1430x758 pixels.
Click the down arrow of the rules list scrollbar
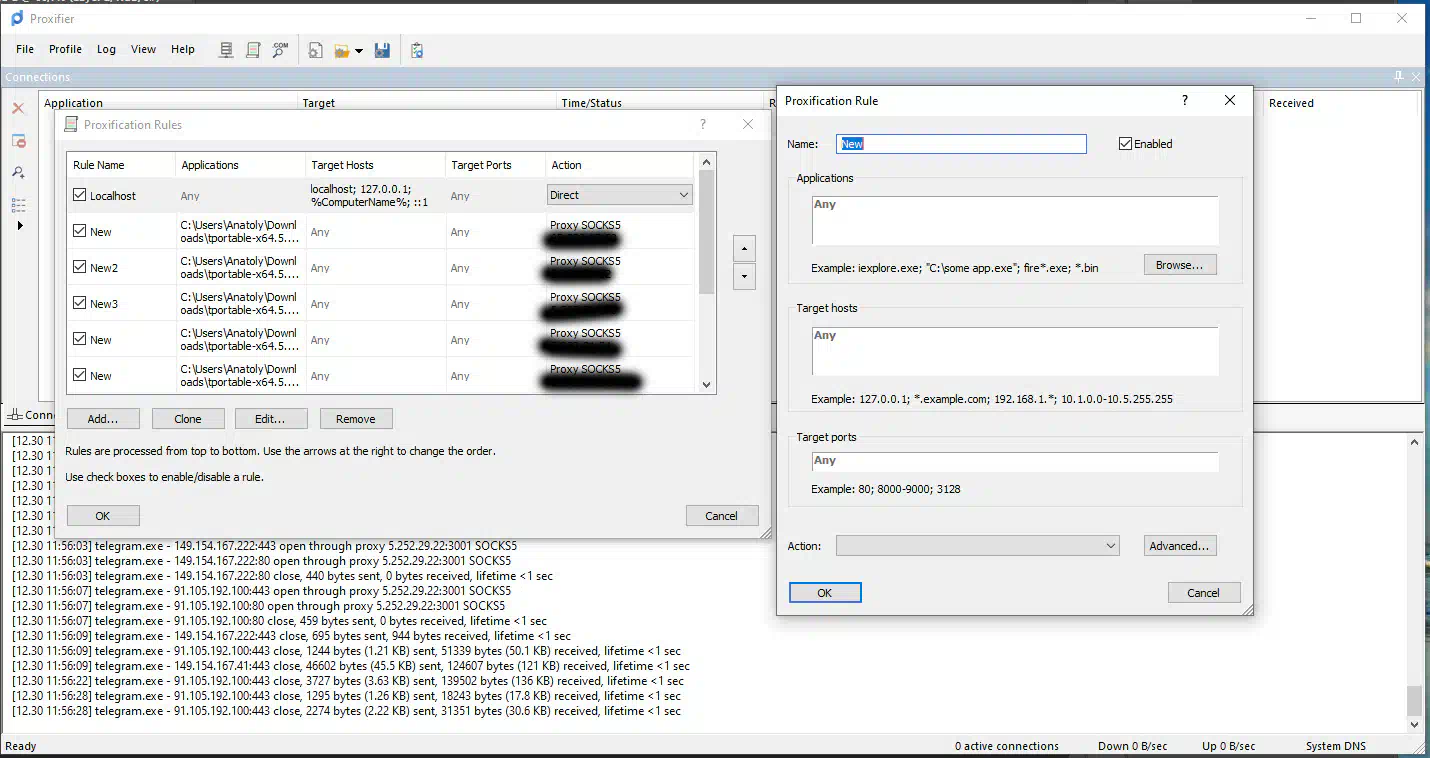coord(707,384)
